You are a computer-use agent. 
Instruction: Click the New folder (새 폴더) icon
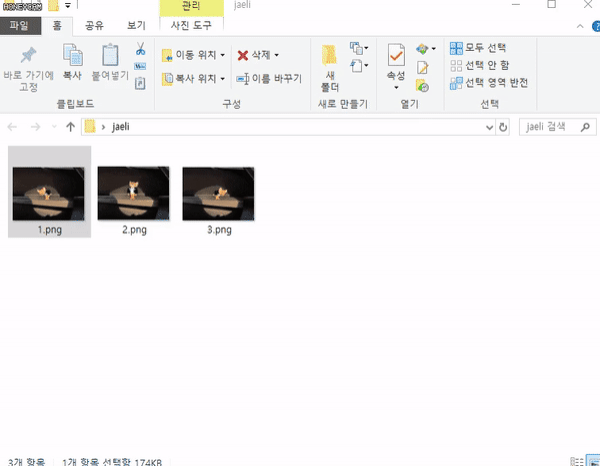[329, 56]
